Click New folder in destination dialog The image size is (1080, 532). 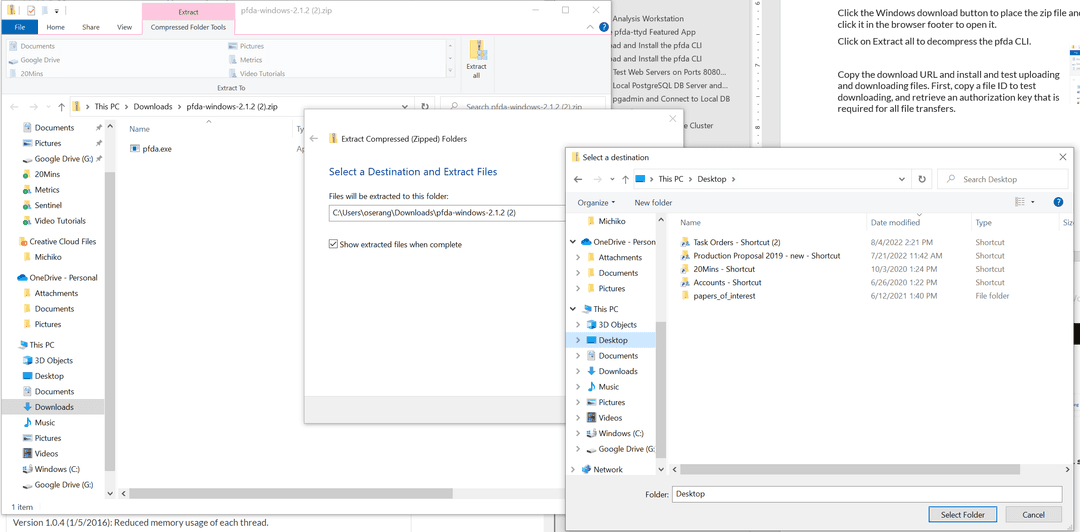(653, 202)
